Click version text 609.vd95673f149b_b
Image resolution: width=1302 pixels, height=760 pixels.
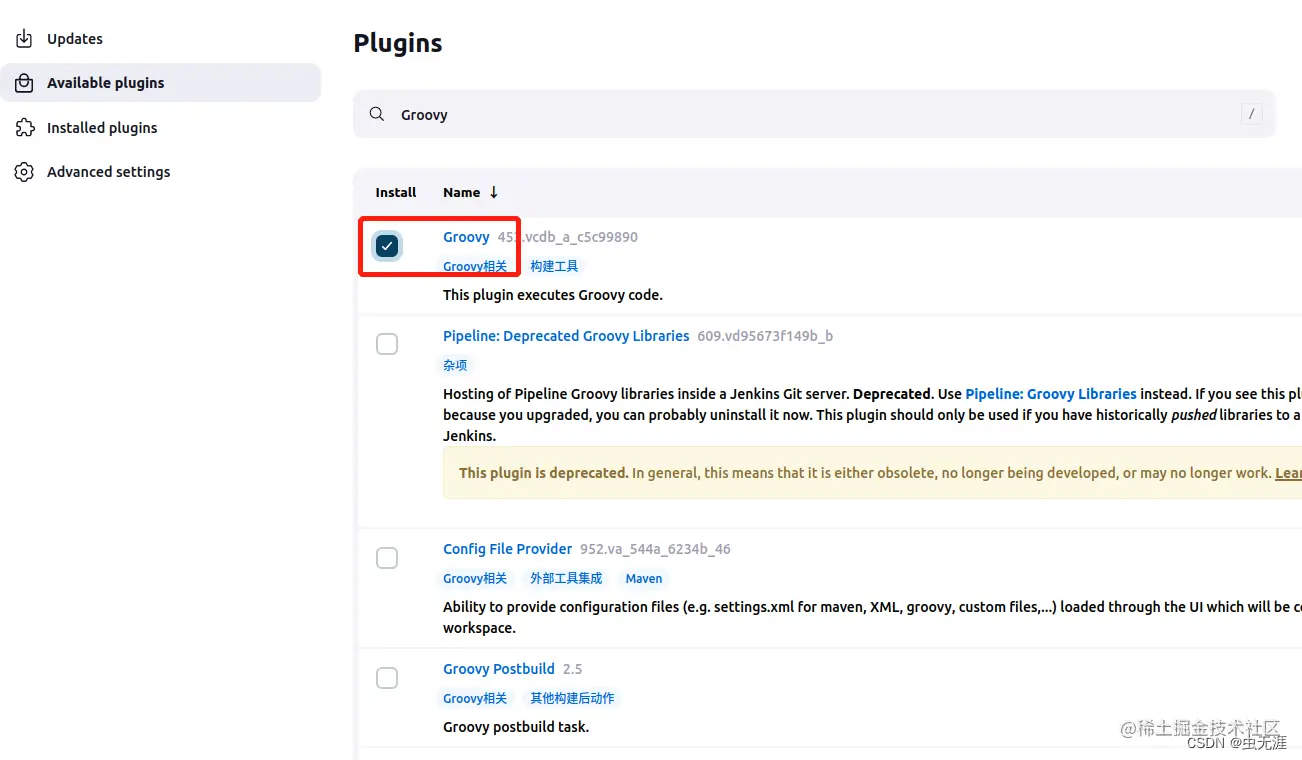click(x=765, y=336)
